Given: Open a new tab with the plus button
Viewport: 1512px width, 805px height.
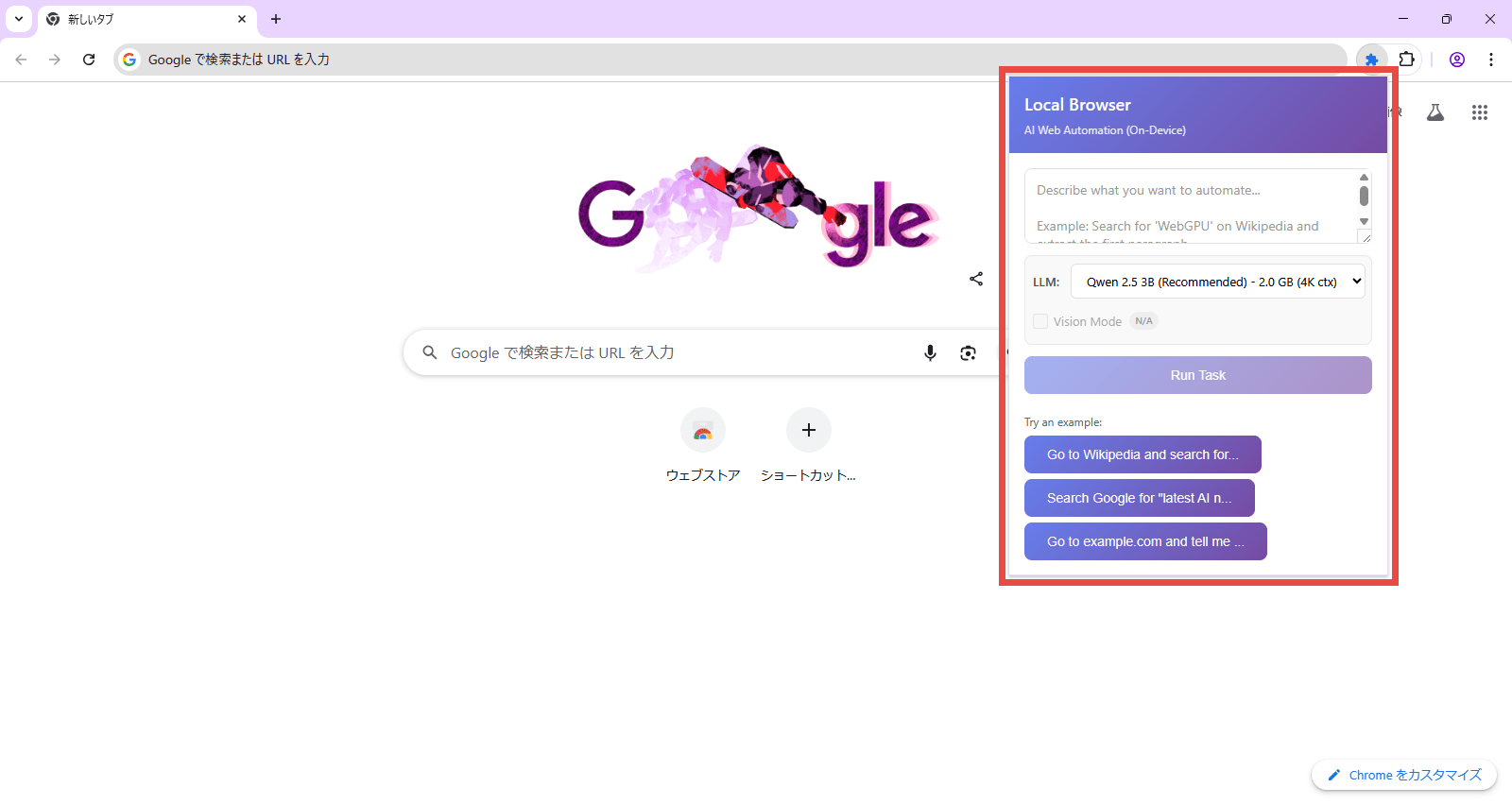Looking at the screenshot, I should tap(276, 19).
